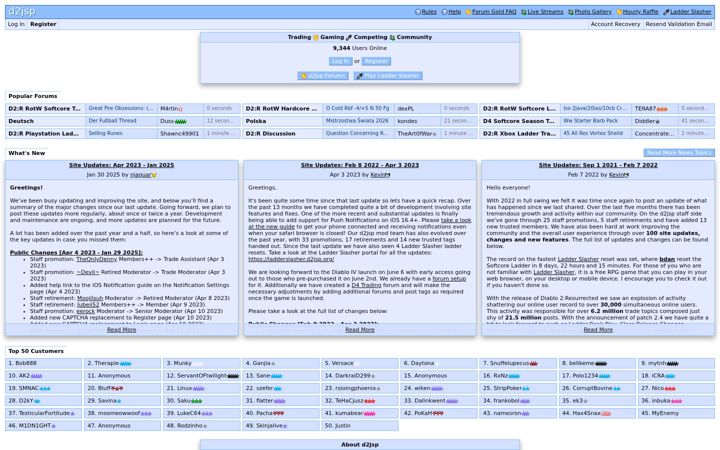Click Read More News Topics button

pos(679,152)
